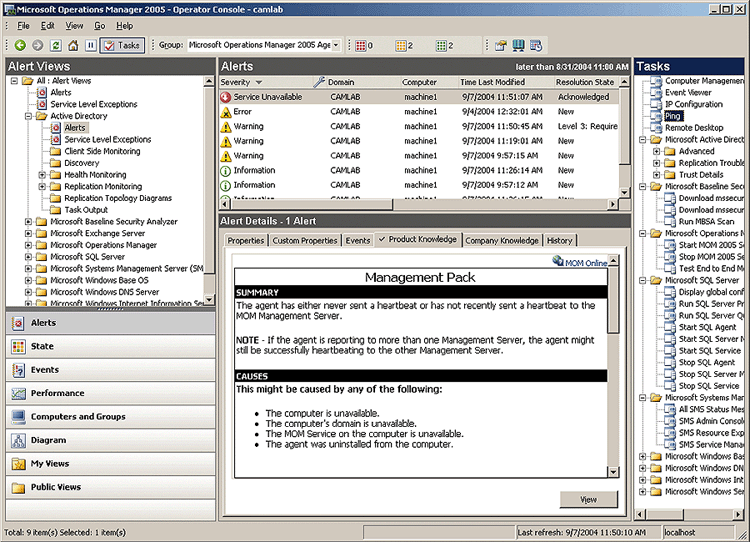Sort by Time Last Modified column
Viewport: 750px width, 542px height.
(505, 82)
